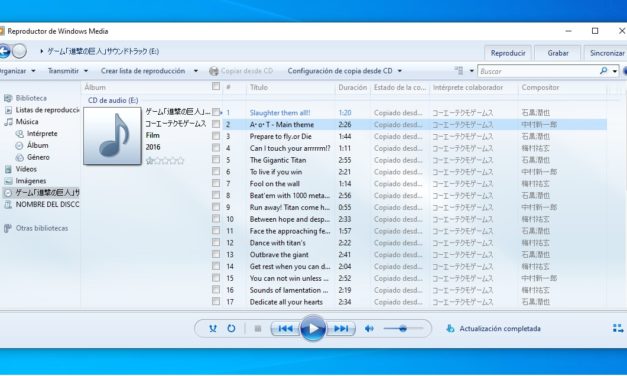This screenshot has height=376, width=627.
Task: Open the Organizar dropdown menu
Action: [17, 71]
